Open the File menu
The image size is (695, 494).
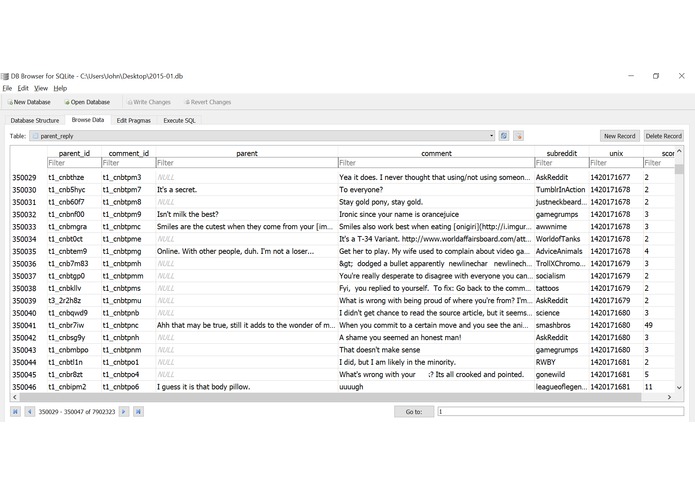click(x=8, y=88)
